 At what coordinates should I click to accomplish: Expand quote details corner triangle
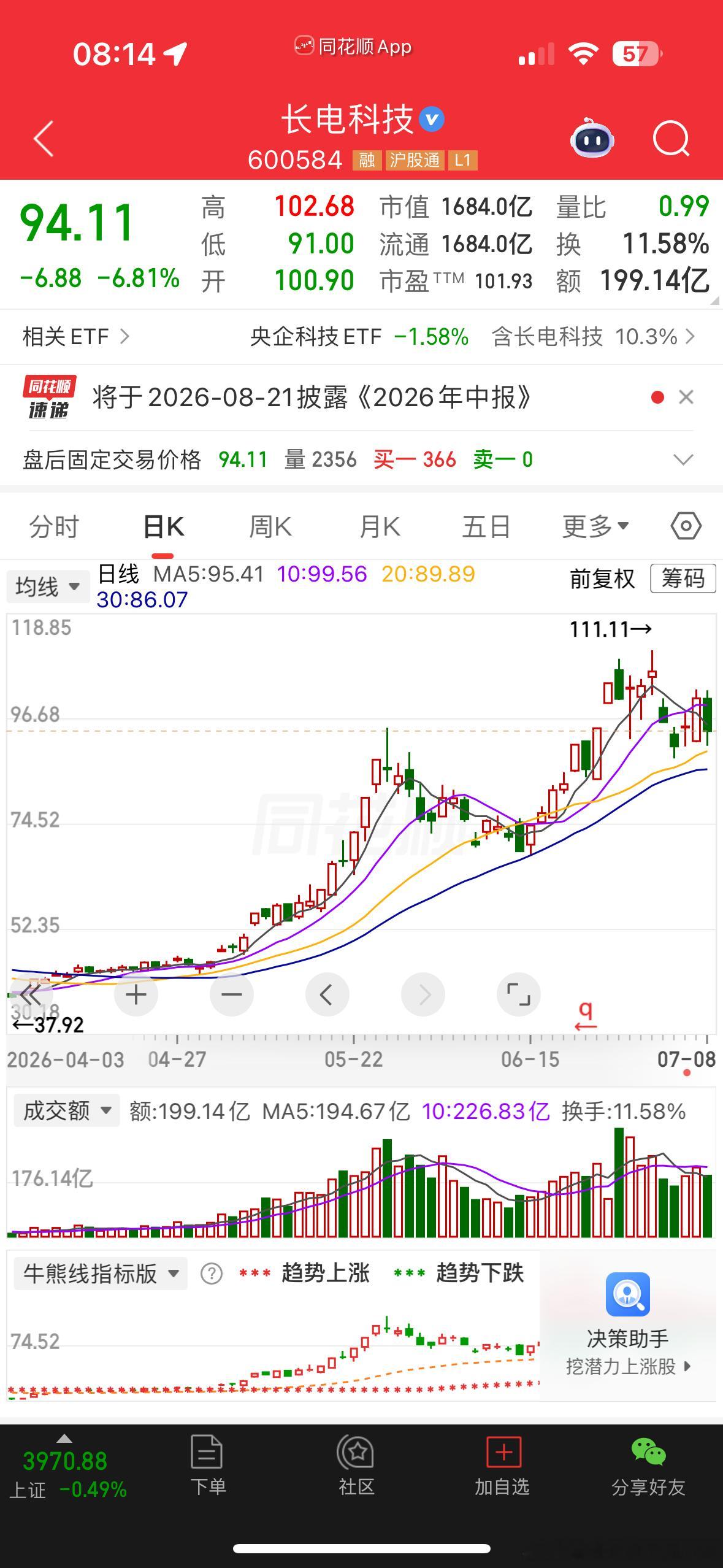pos(714,300)
